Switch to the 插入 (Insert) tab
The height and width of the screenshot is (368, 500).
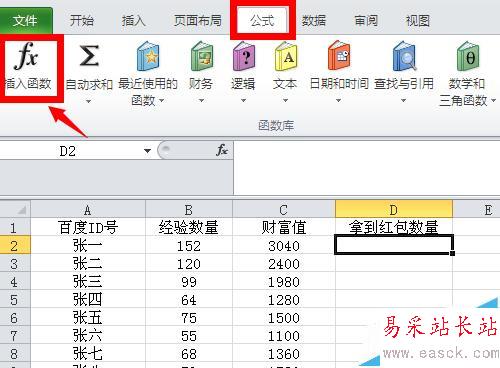point(133,21)
